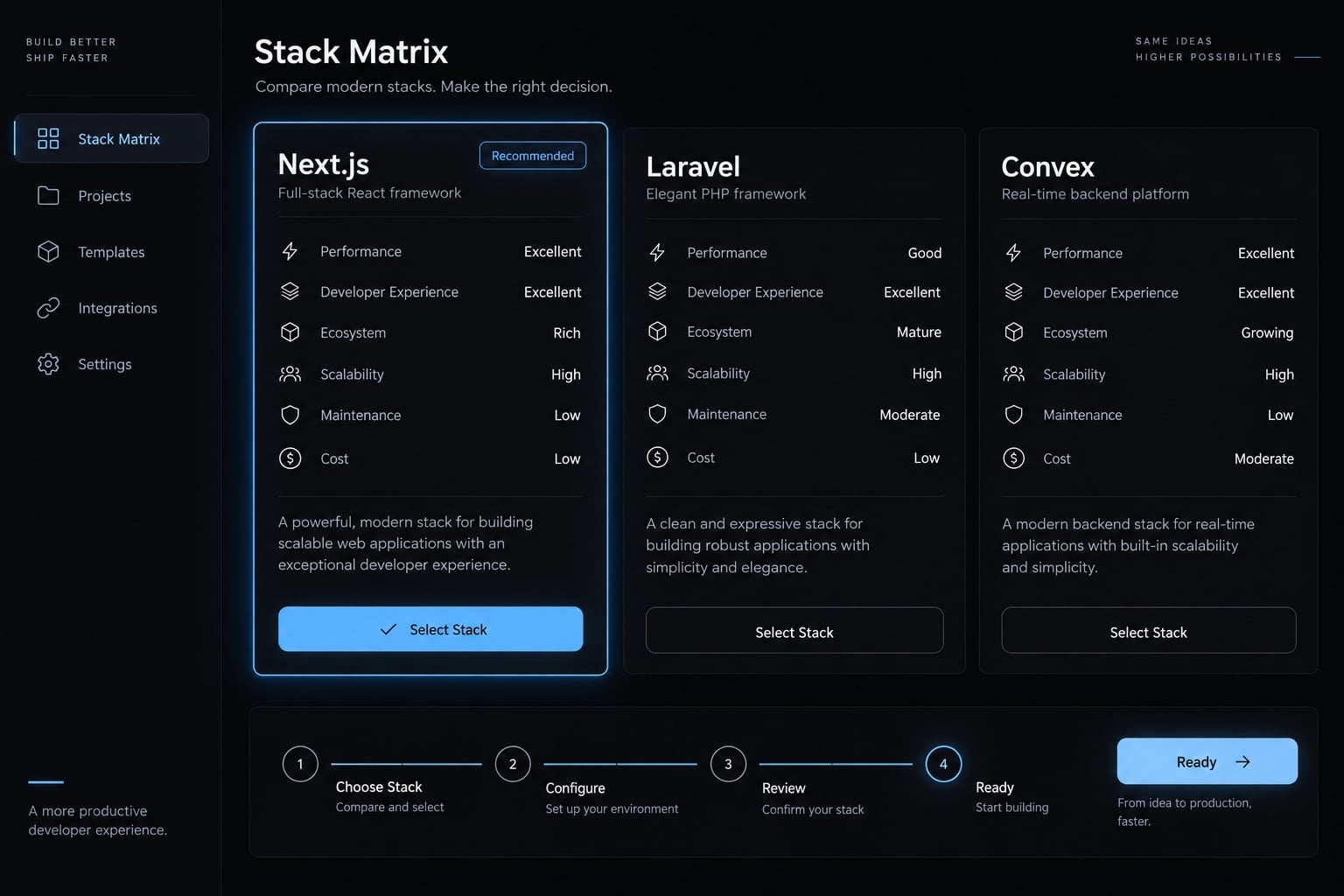Click Next.js Cost dollar icon

point(290,458)
